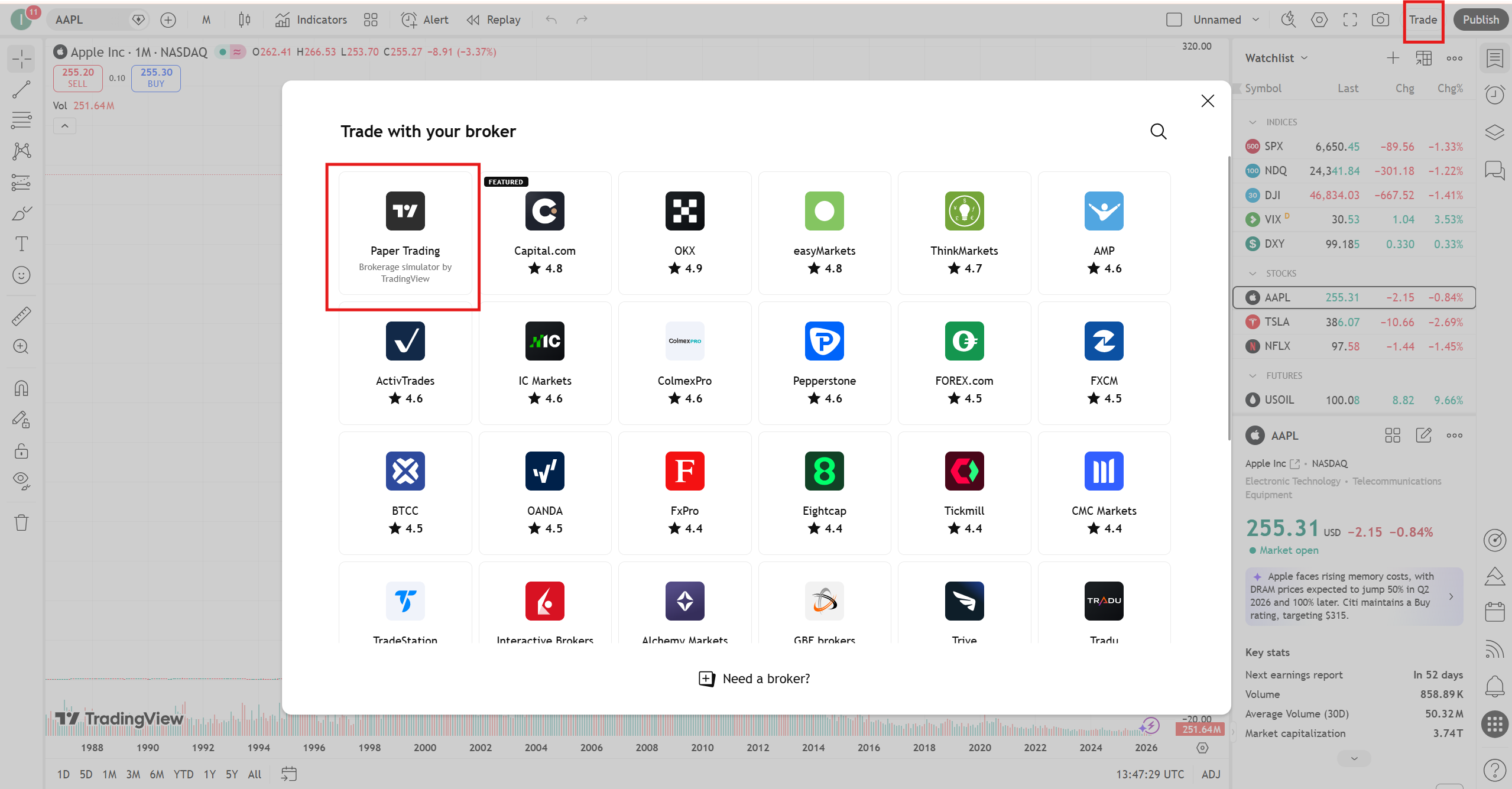Select the trend line drawing tool
The height and width of the screenshot is (789, 1512).
[21, 89]
